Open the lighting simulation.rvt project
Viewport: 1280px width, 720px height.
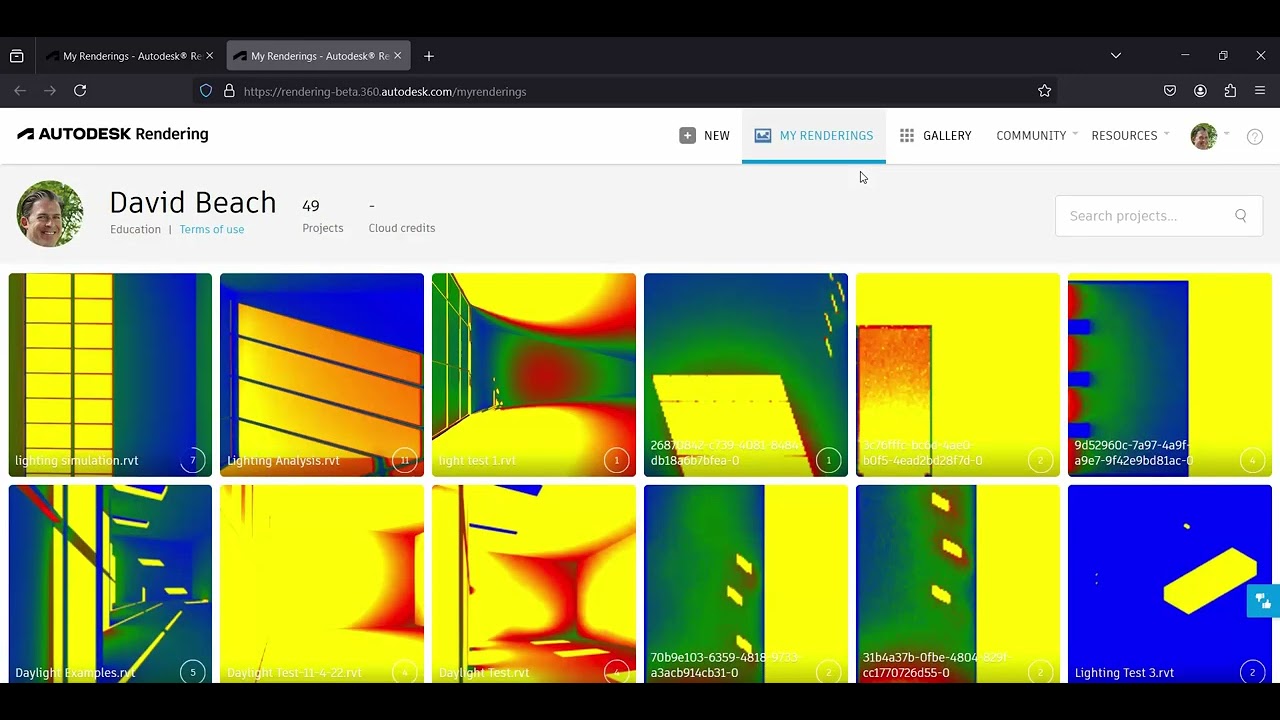(x=110, y=375)
